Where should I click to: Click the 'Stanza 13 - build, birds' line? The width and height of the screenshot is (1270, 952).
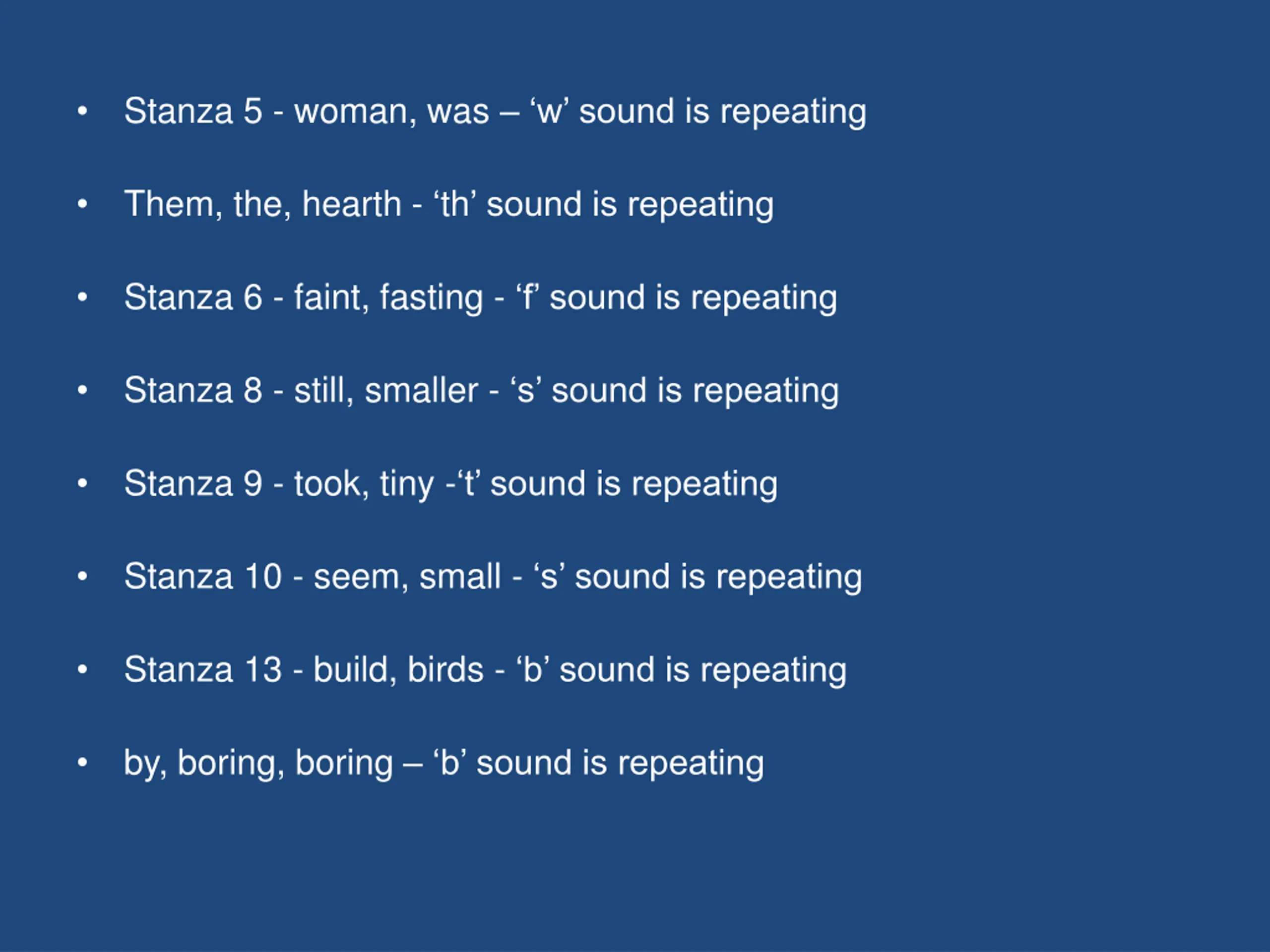485,670
